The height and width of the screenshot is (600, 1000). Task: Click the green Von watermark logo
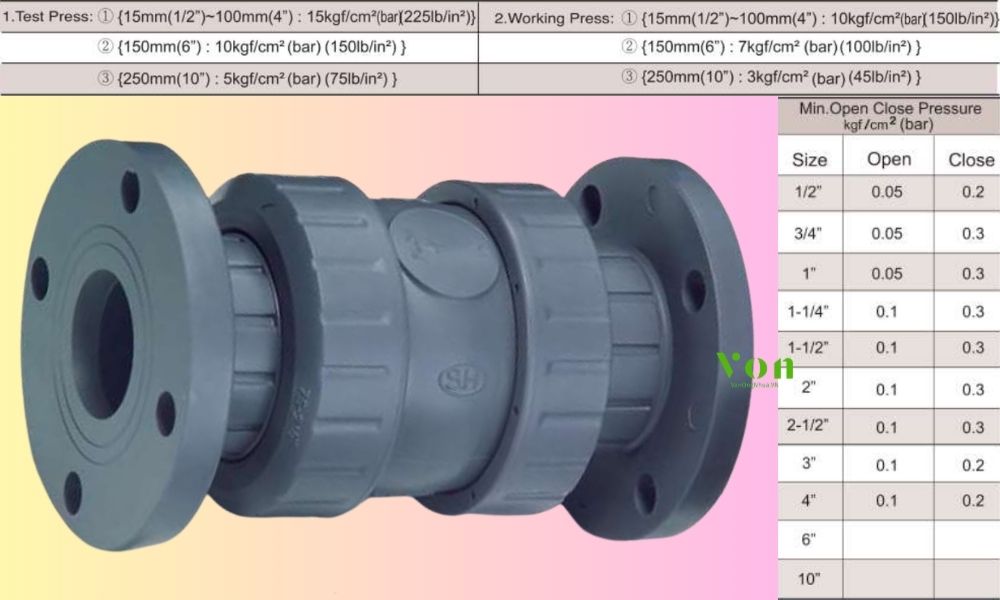[x=750, y=368]
